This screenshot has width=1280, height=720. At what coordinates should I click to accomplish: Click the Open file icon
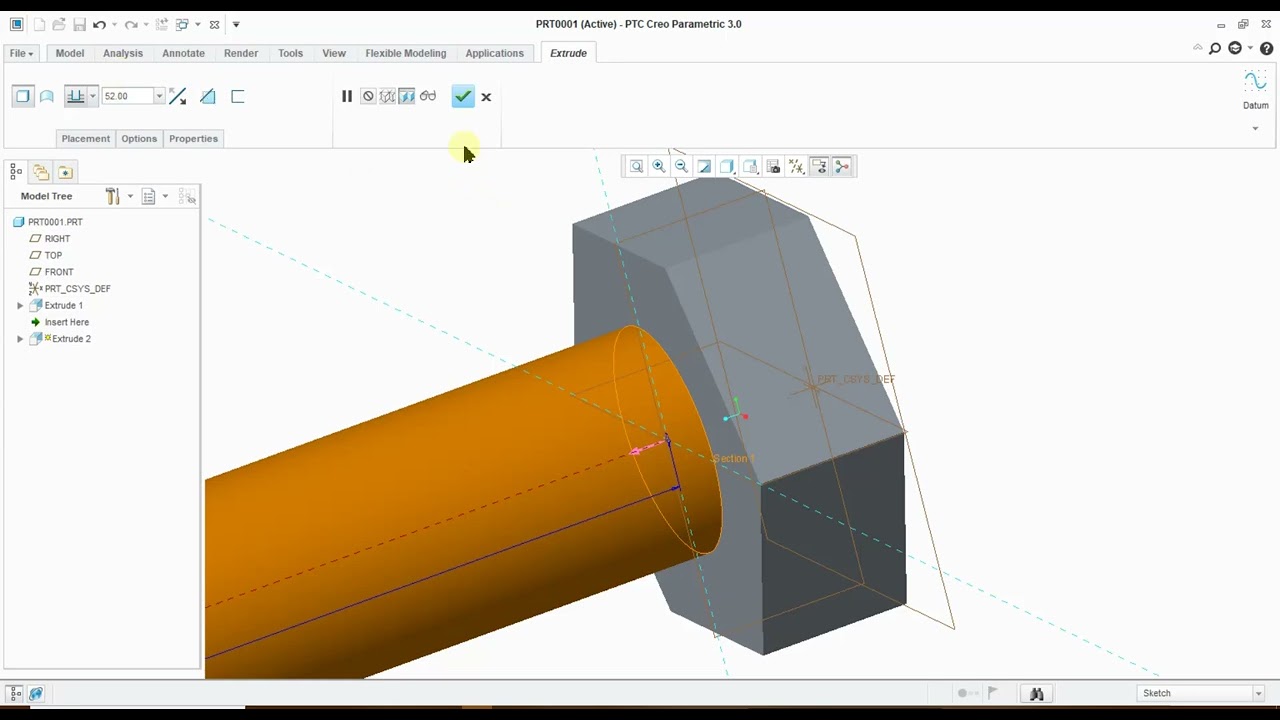tap(59, 24)
